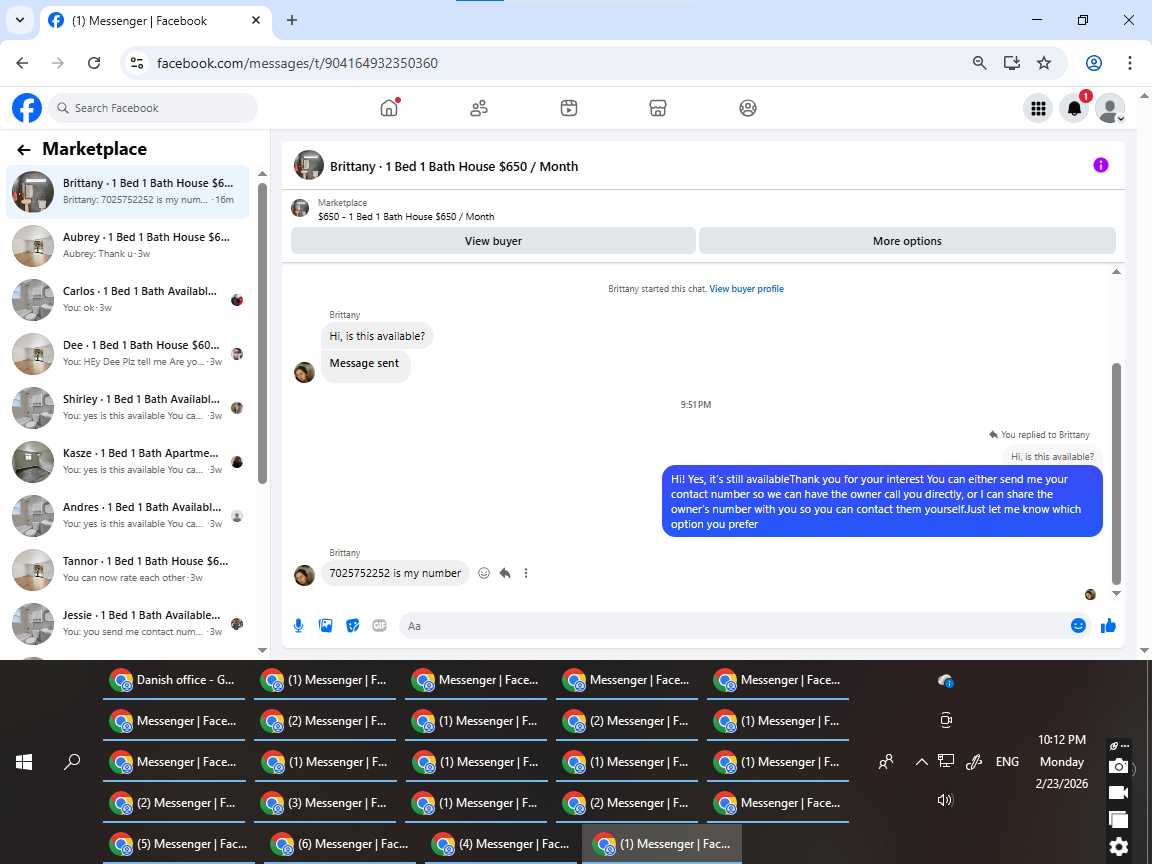Open the account profile avatar menu
This screenshot has width=1152, height=864.
point(1110,109)
